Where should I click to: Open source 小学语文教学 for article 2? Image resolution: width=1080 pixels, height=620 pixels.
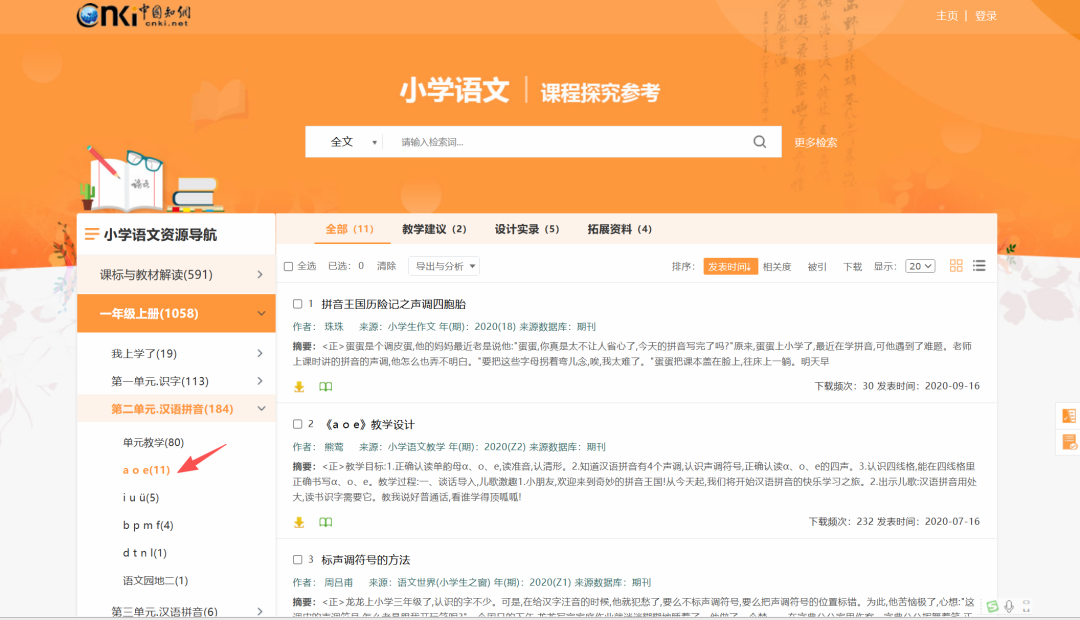(417, 446)
